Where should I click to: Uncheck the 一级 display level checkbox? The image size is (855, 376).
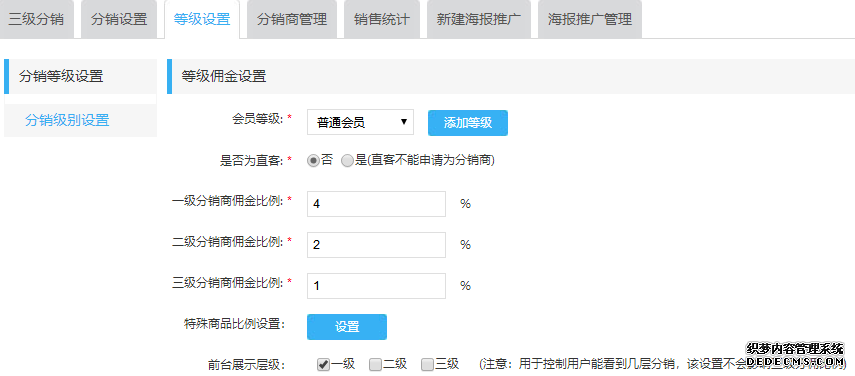323,365
